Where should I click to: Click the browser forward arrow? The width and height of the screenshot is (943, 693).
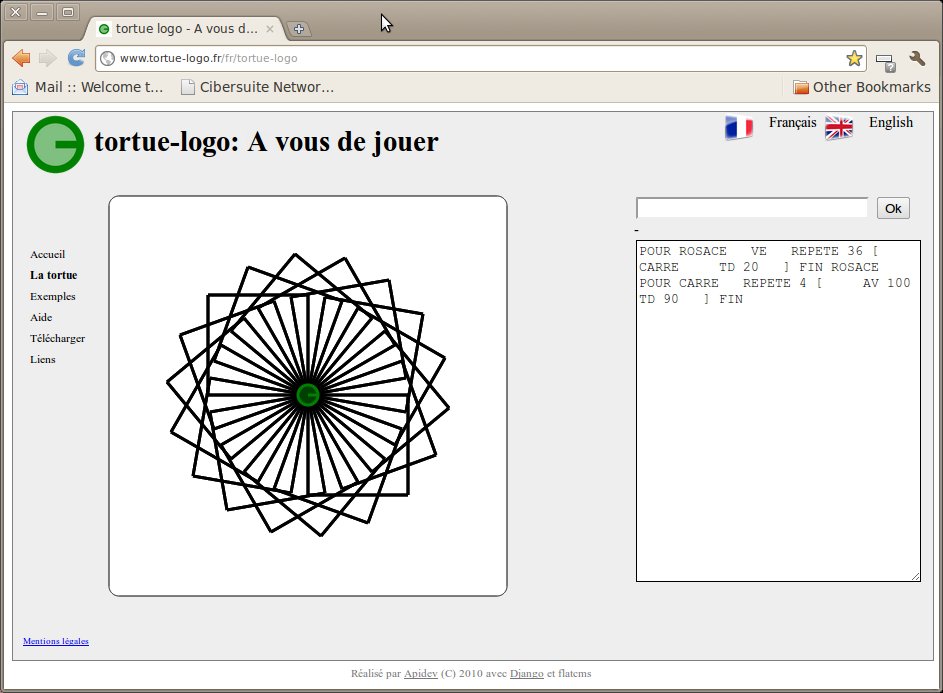tap(48, 58)
